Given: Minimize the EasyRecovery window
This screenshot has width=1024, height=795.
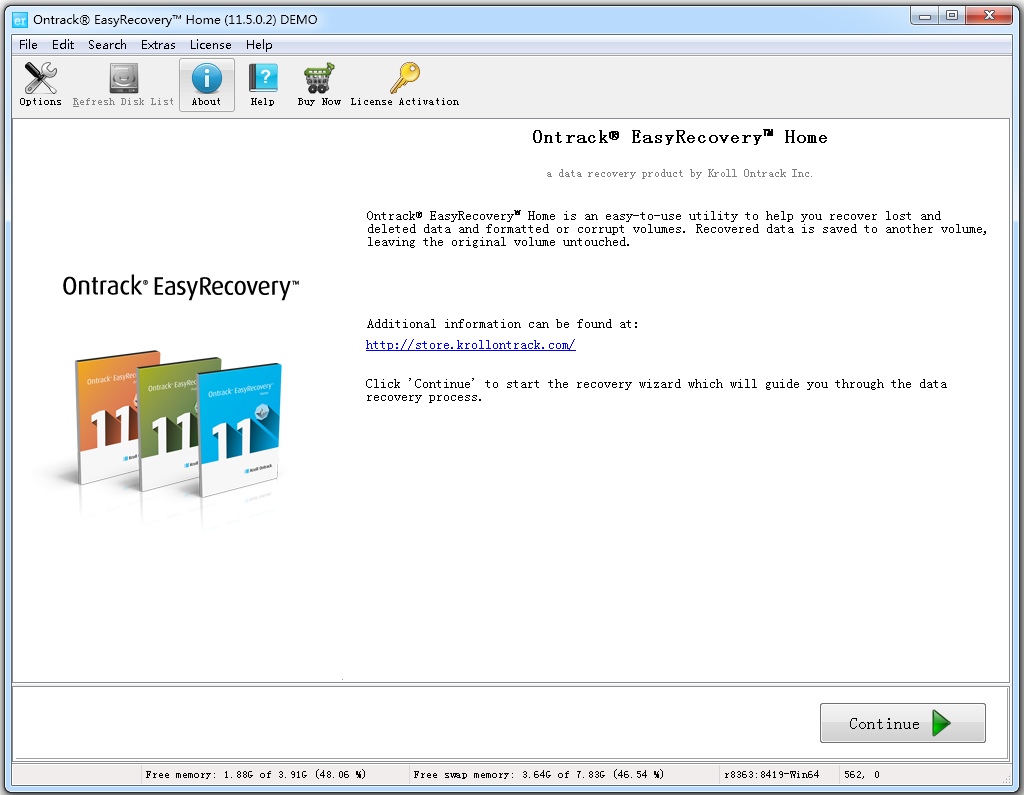Looking at the screenshot, I should click(925, 16).
